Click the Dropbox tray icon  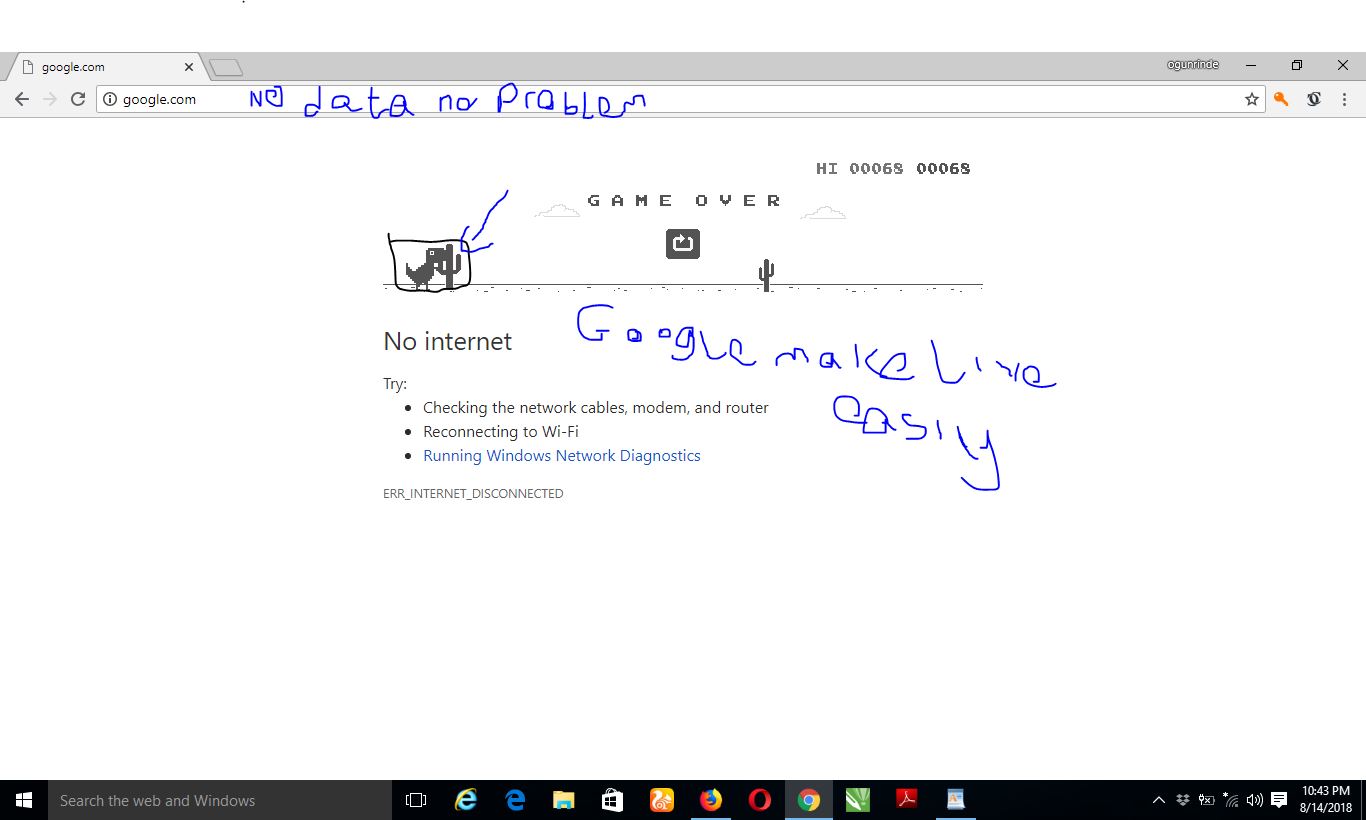pyautogui.click(x=1183, y=800)
